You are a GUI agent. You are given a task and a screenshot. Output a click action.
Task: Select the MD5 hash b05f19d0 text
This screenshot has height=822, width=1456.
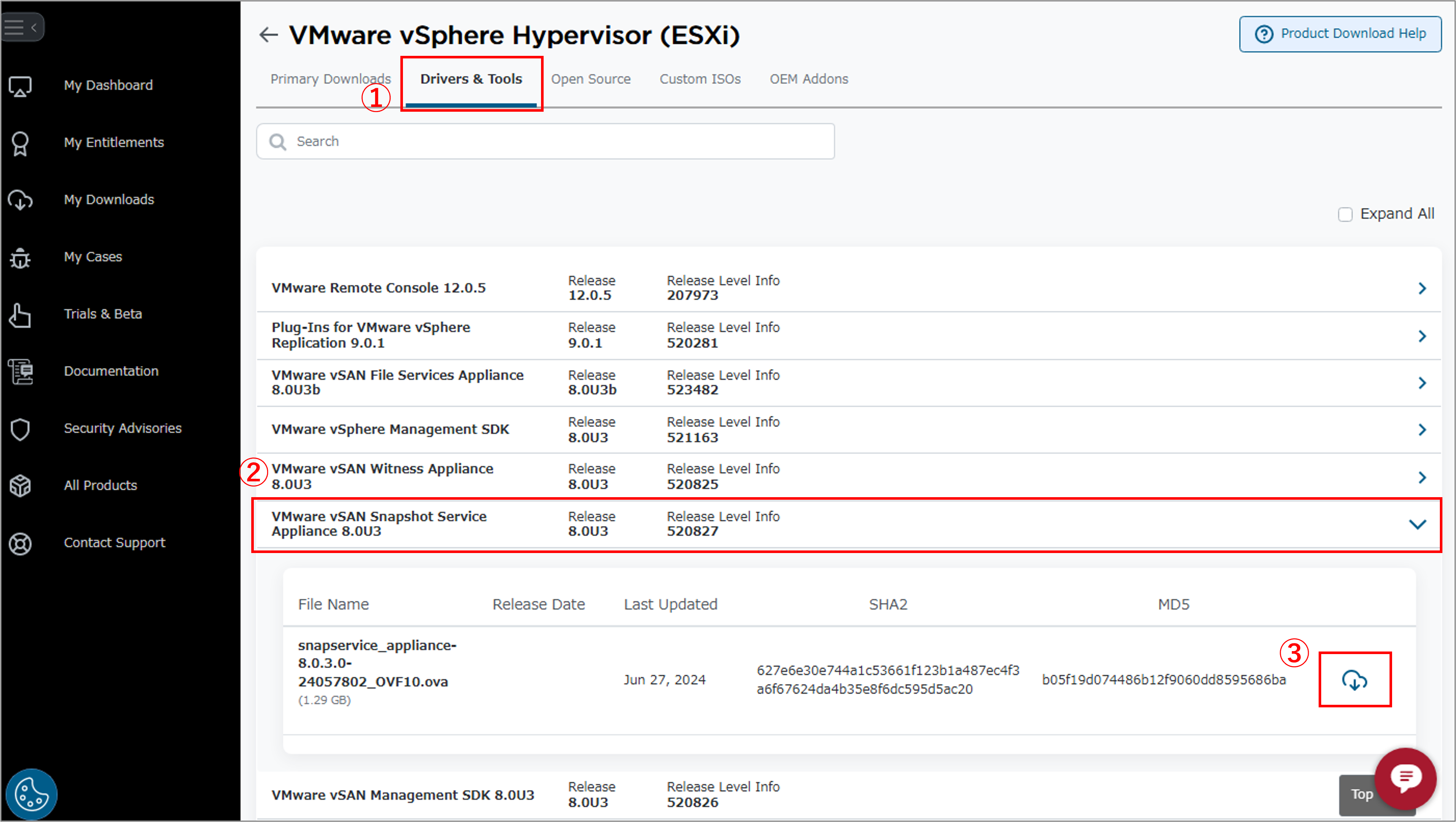[x=1164, y=679]
